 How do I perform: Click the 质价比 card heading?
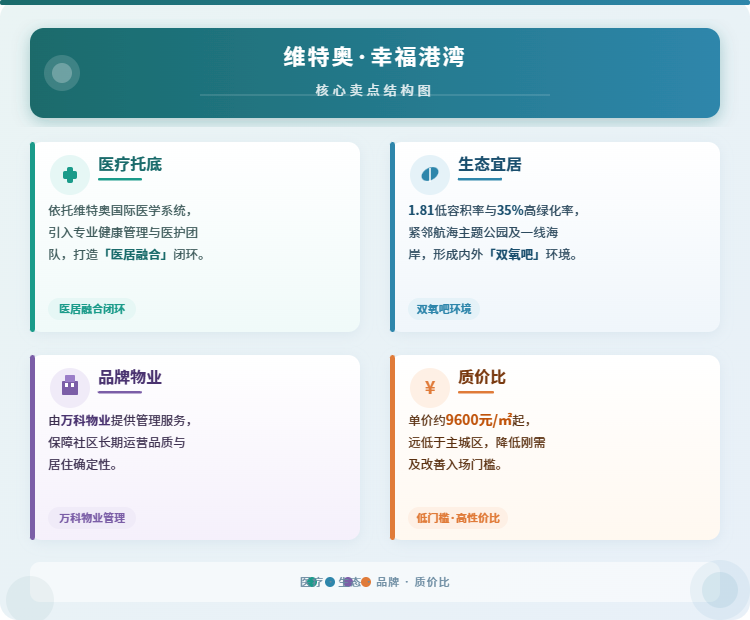[x=482, y=377]
